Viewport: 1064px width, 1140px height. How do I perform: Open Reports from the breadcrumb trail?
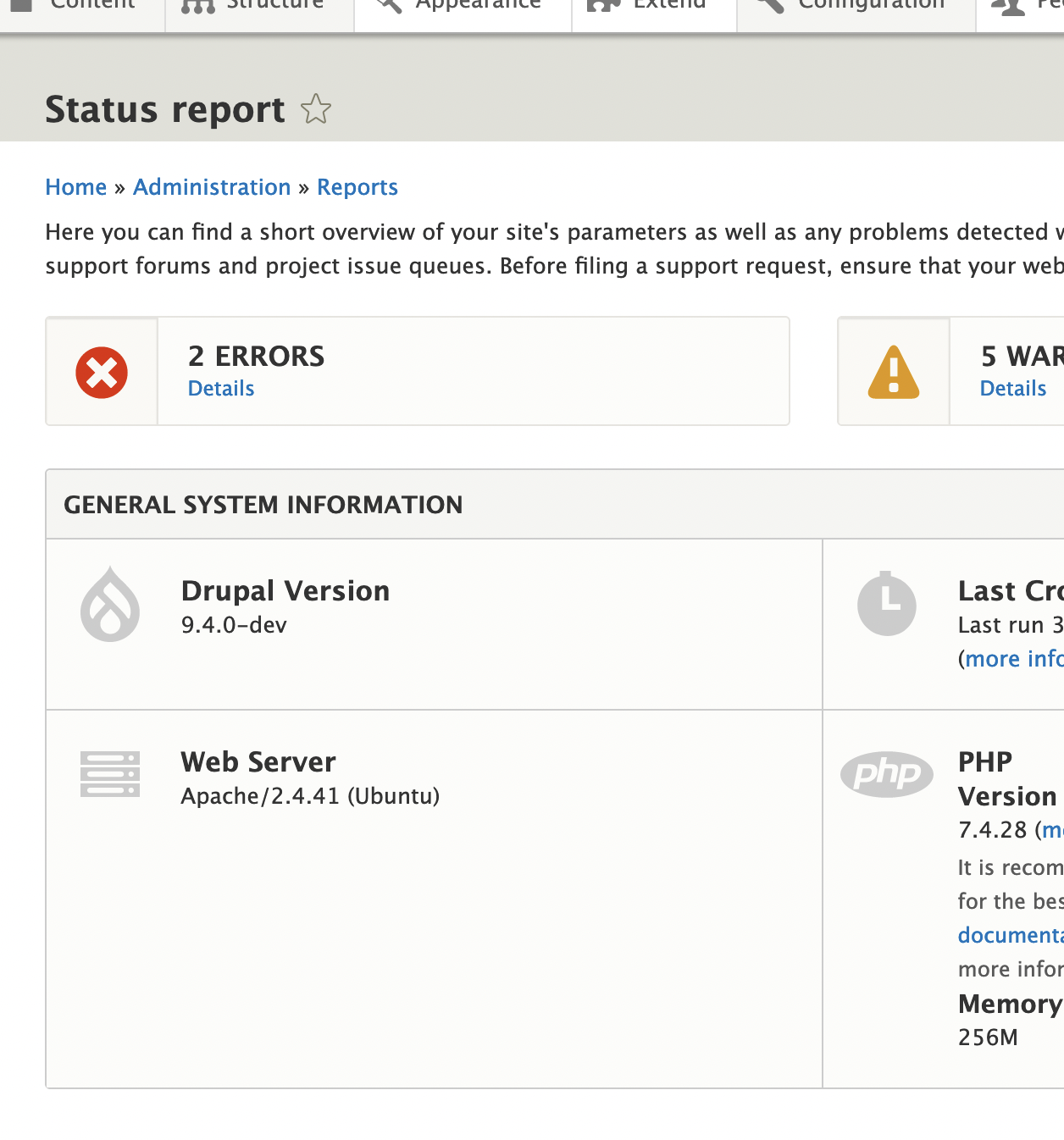pyautogui.click(x=357, y=187)
